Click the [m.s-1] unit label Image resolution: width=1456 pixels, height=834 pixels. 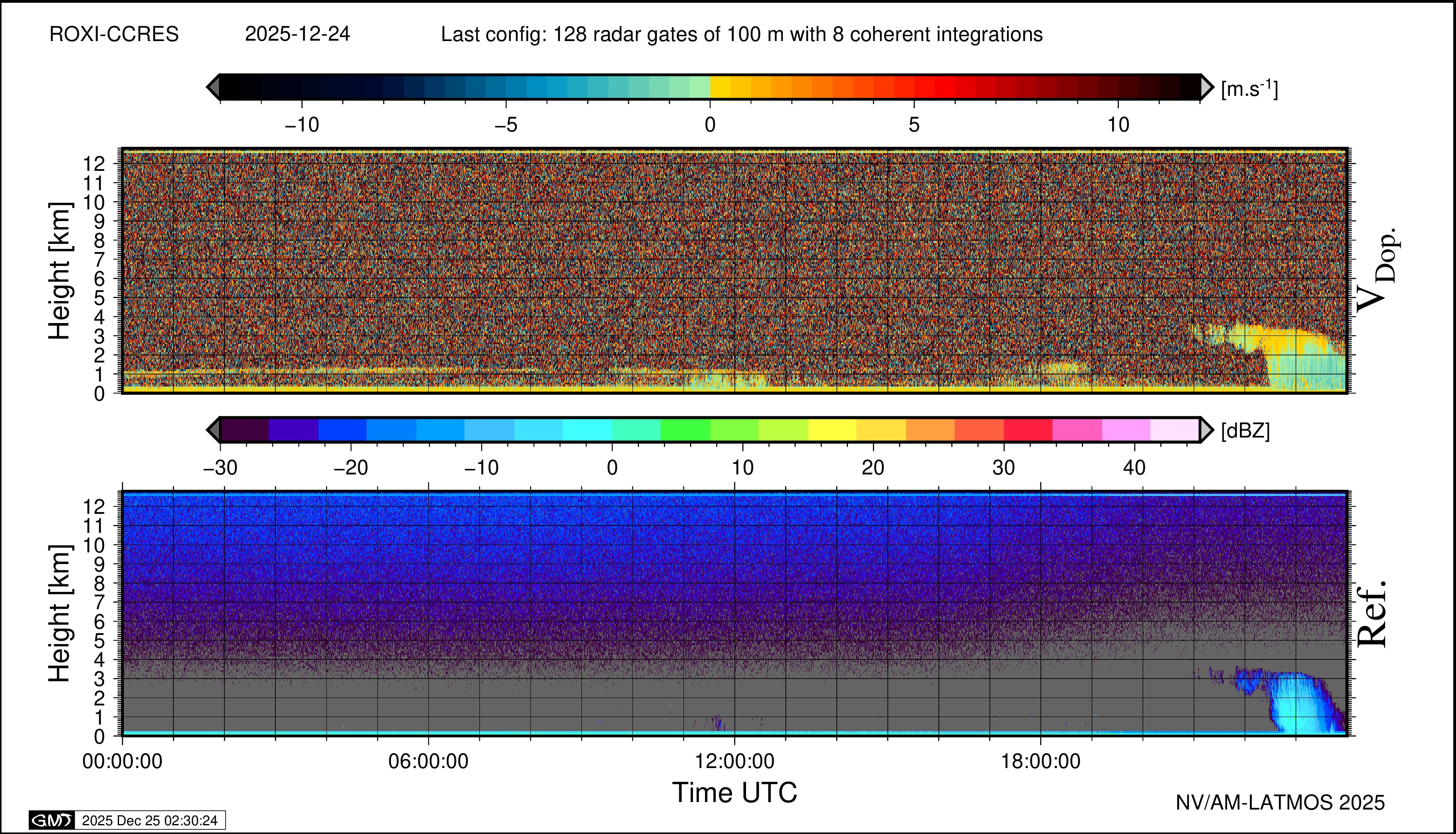click(x=1249, y=89)
